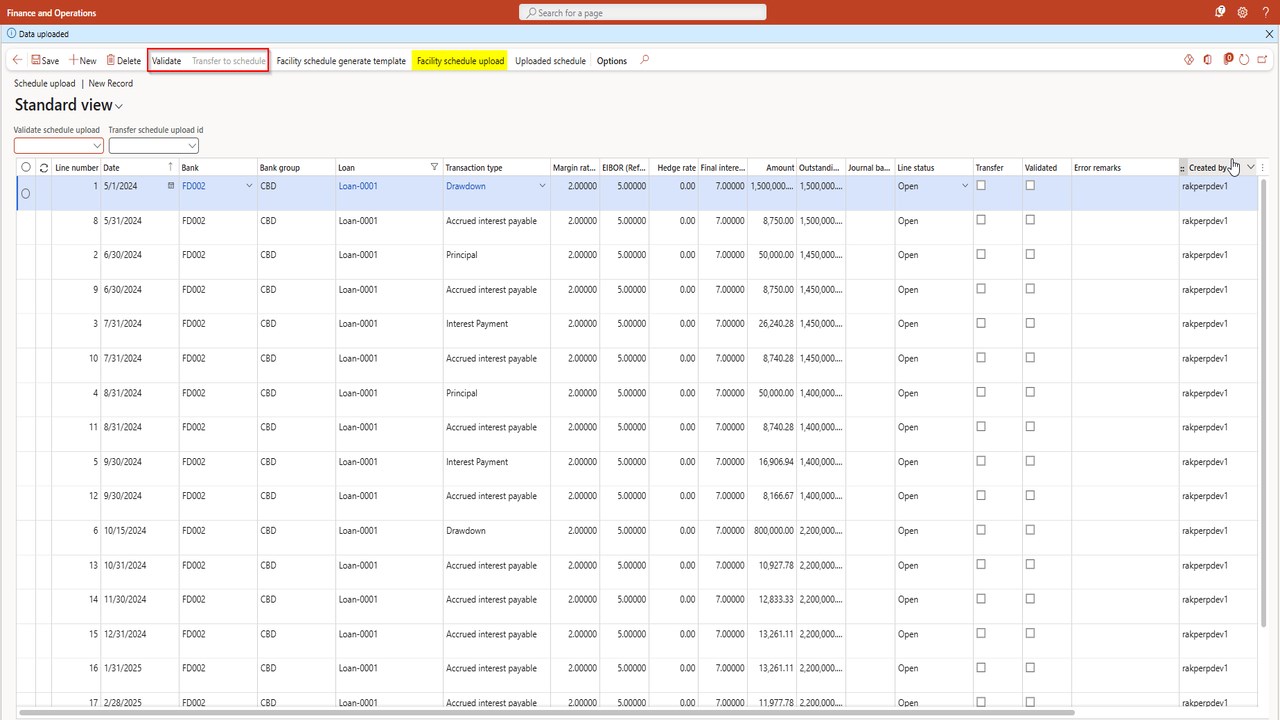
Task: Open the attachments icon with zero badge
Action: 1228,60
